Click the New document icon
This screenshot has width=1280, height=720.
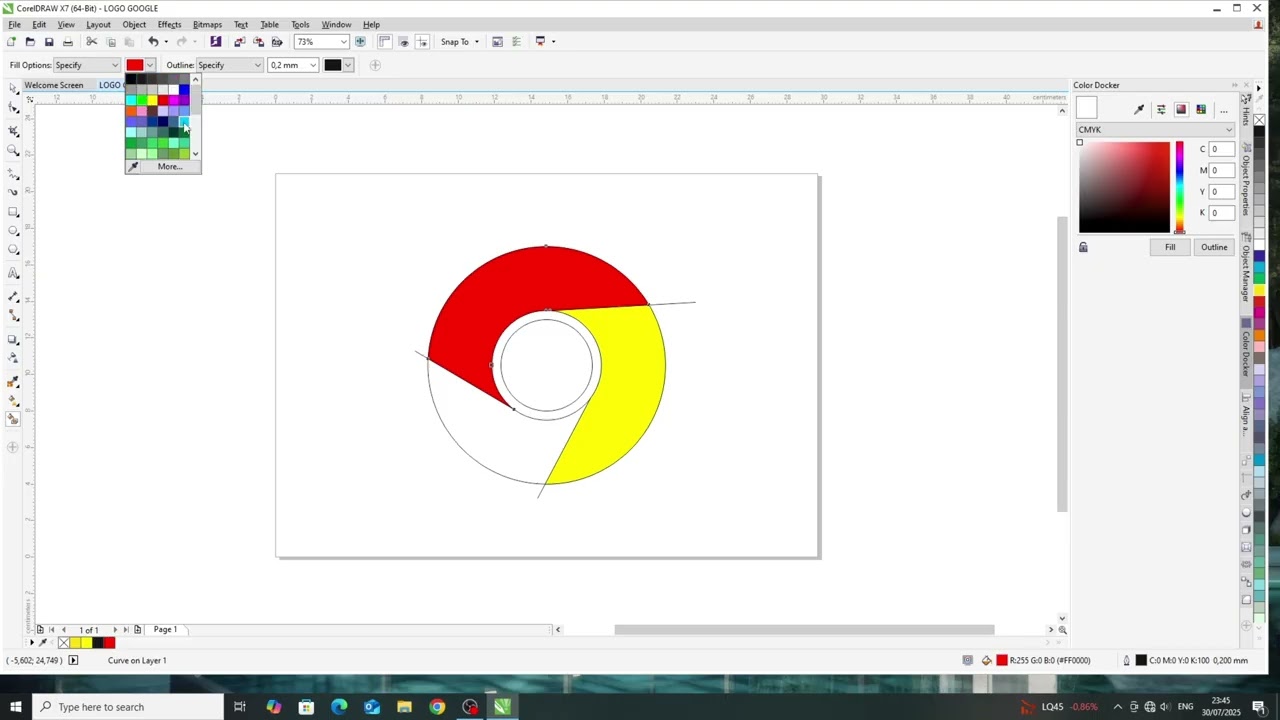(x=11, y=42)
